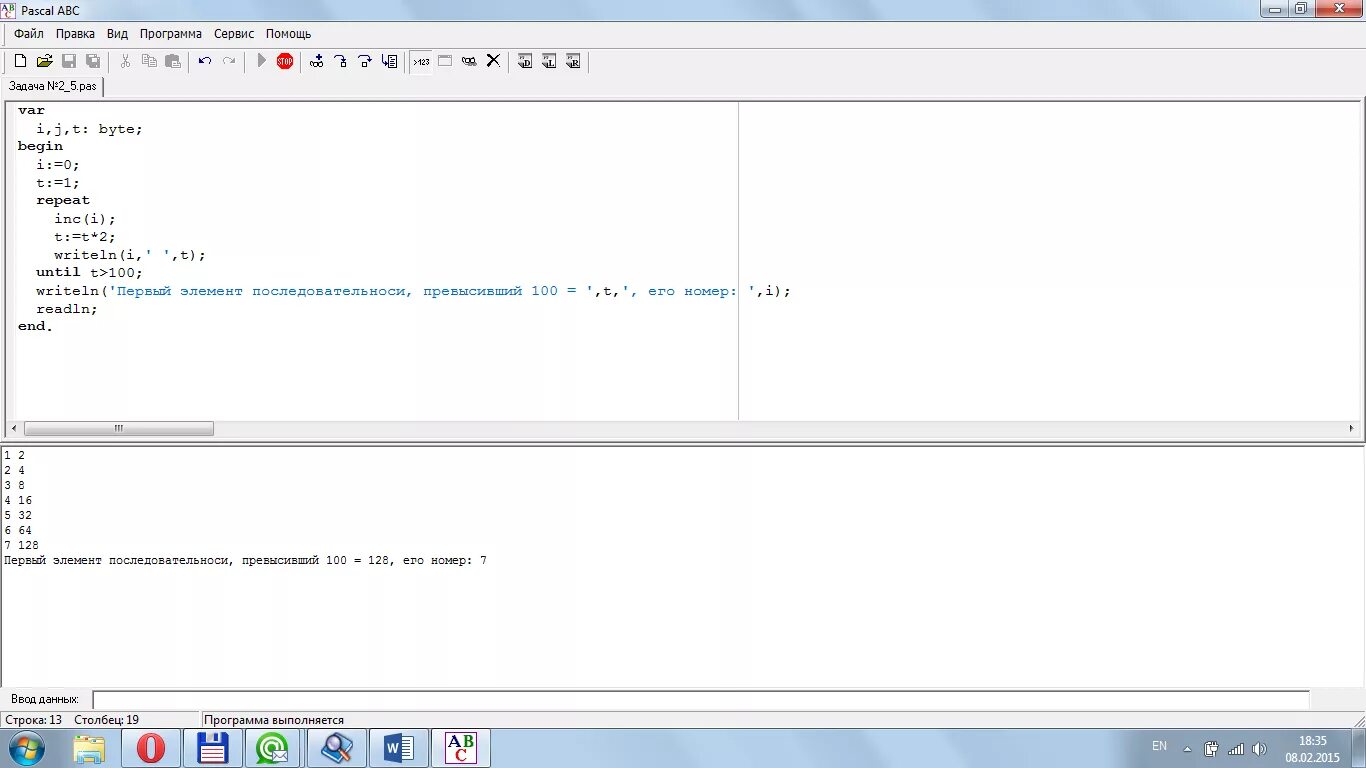This screenshot has height=768, width=1366.
Task: Show hidden tray icons arrow
Action: pos(1187,748)
